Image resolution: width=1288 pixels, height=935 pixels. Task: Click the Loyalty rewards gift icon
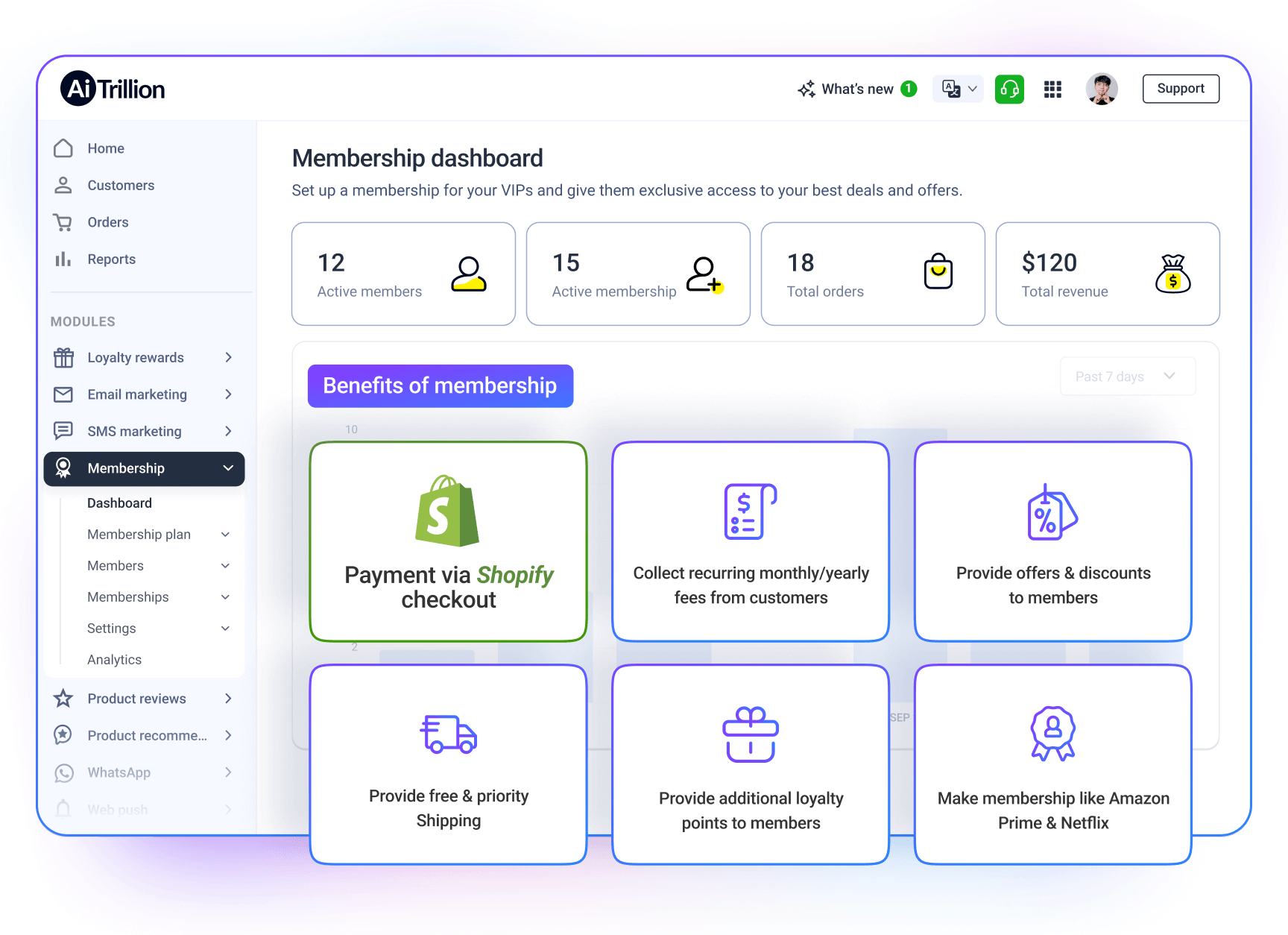(63, 358)
